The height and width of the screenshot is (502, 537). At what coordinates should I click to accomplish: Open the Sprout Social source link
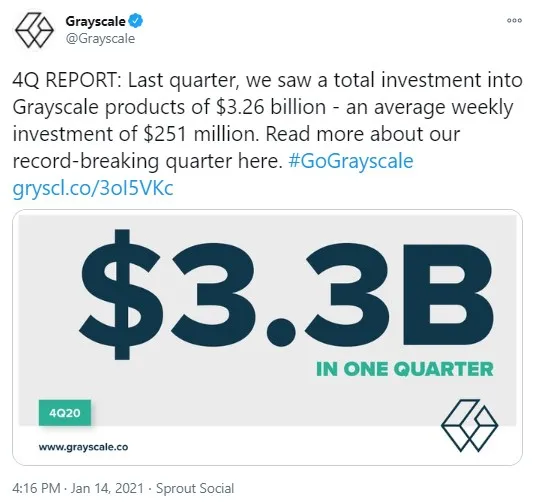(195, 488)
